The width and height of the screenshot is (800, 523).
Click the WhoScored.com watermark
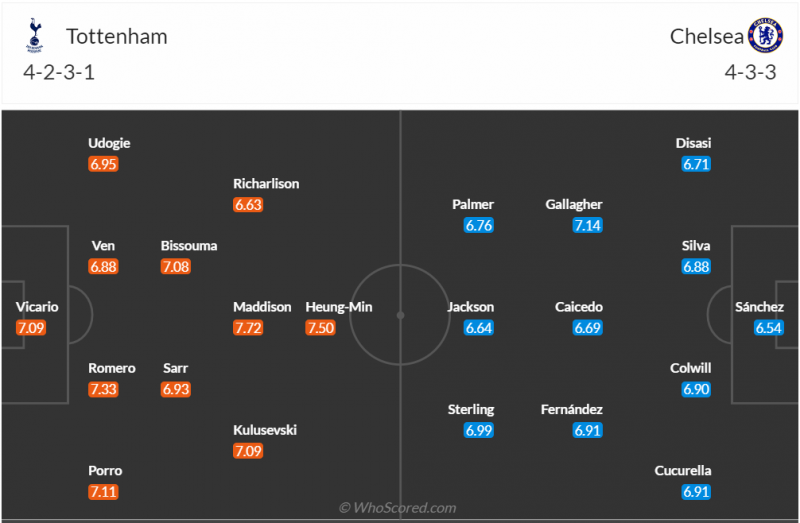[398, 508]
